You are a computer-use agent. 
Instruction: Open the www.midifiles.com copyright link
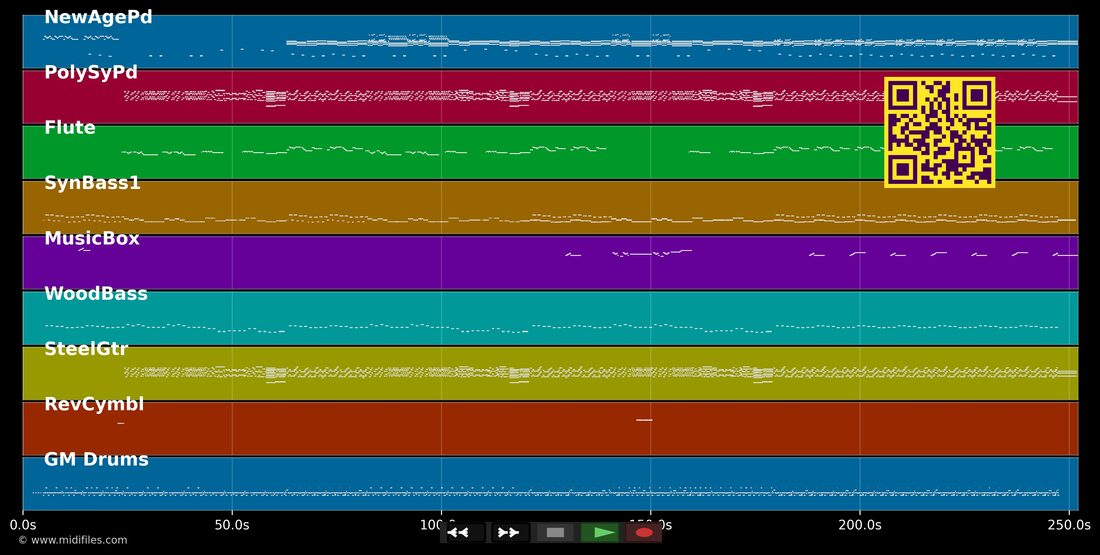tap(73, 540)
